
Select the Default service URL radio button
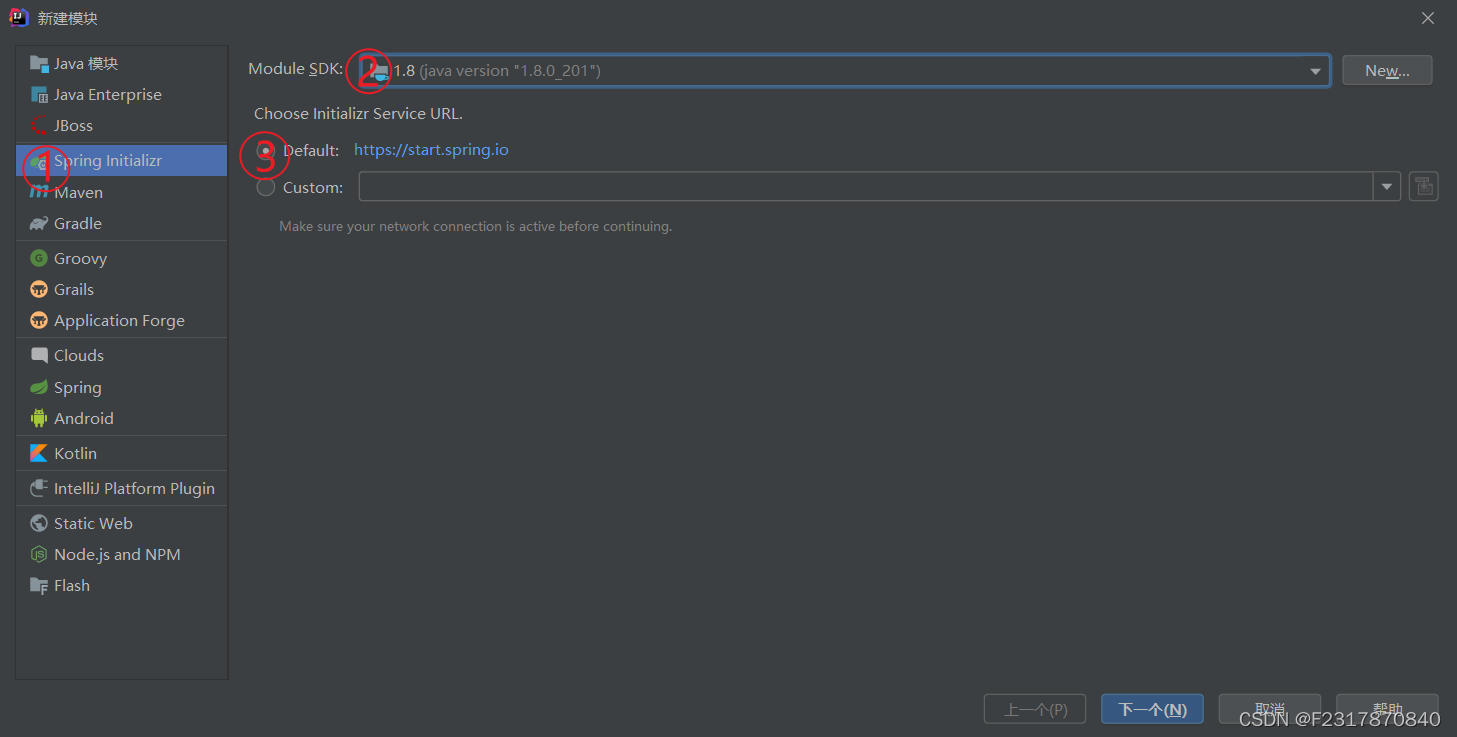[265, 150]
